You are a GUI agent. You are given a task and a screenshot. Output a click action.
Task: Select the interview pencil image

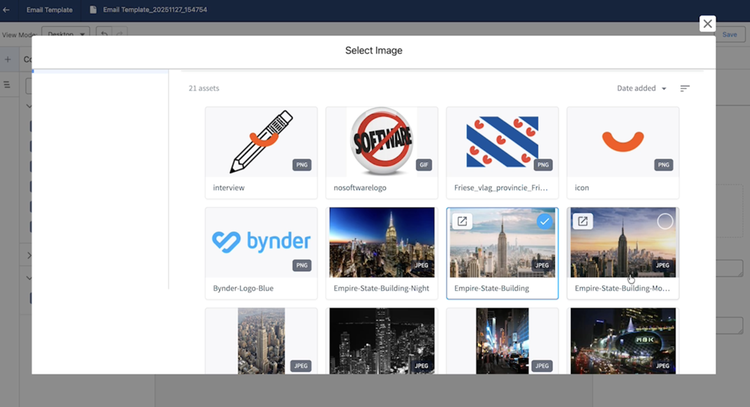[261, 142]
